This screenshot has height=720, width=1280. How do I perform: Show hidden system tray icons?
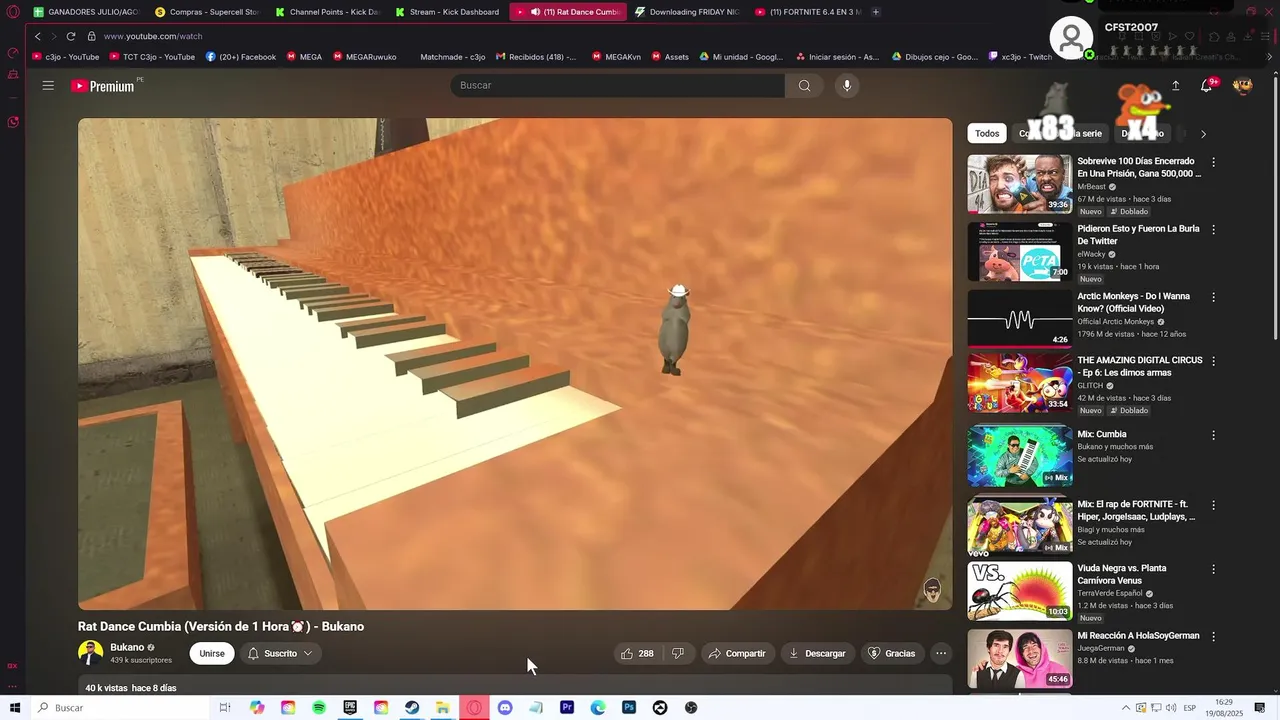1125,708
